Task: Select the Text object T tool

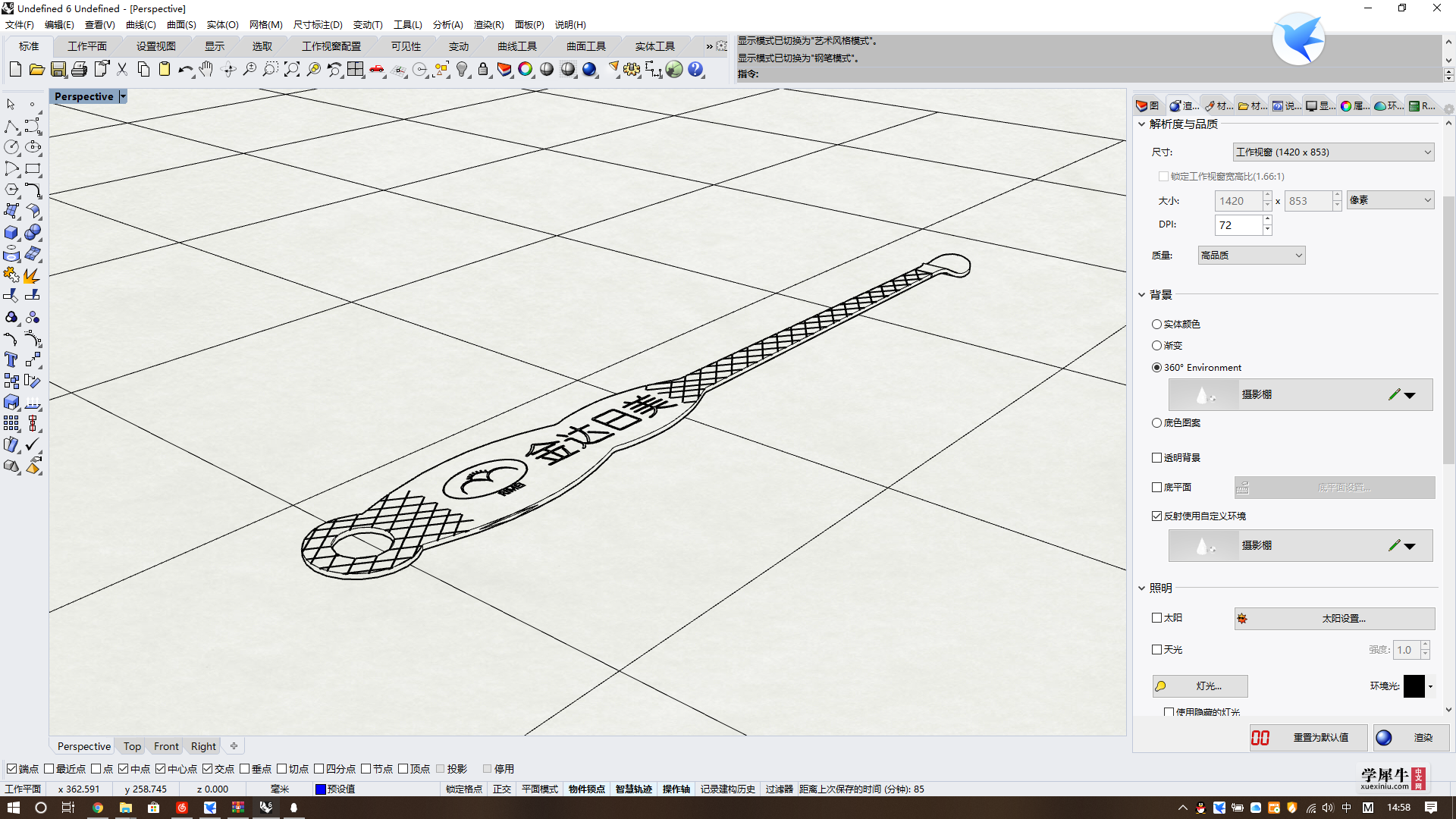Action: point(11,359)
